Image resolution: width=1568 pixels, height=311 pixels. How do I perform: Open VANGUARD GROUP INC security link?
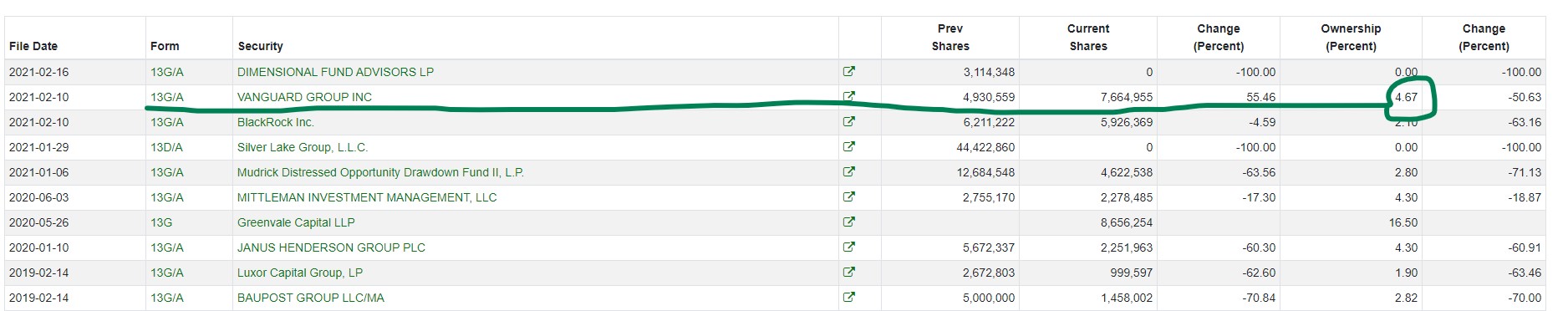click(x=304, y=97)
